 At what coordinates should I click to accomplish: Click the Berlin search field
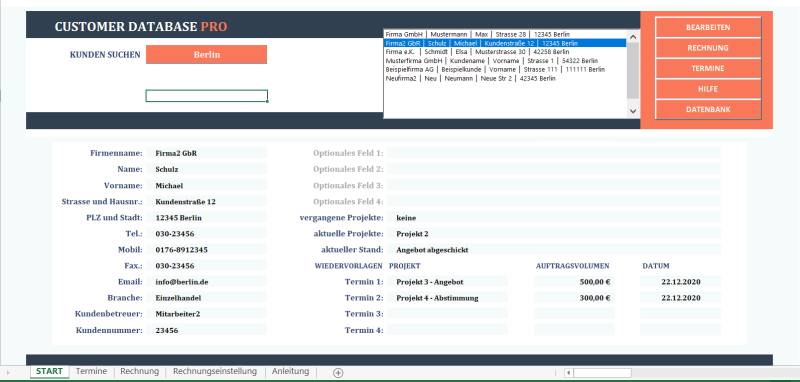click(x=207, y=55)
